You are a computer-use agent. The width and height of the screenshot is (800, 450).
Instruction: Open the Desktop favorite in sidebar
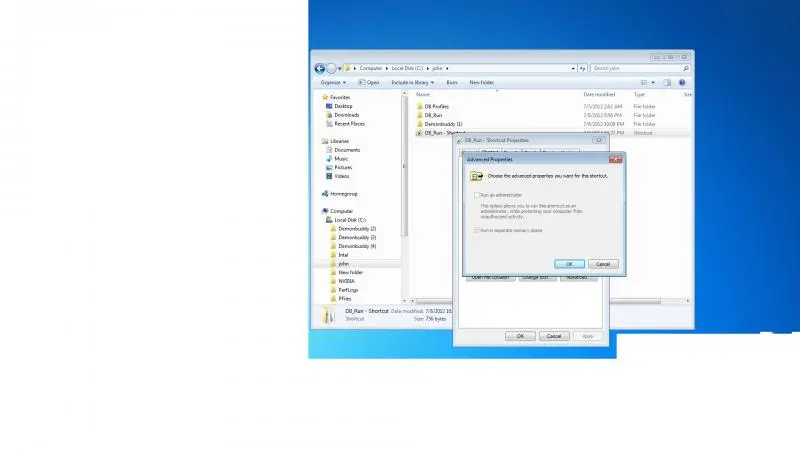tap(343, 106)
